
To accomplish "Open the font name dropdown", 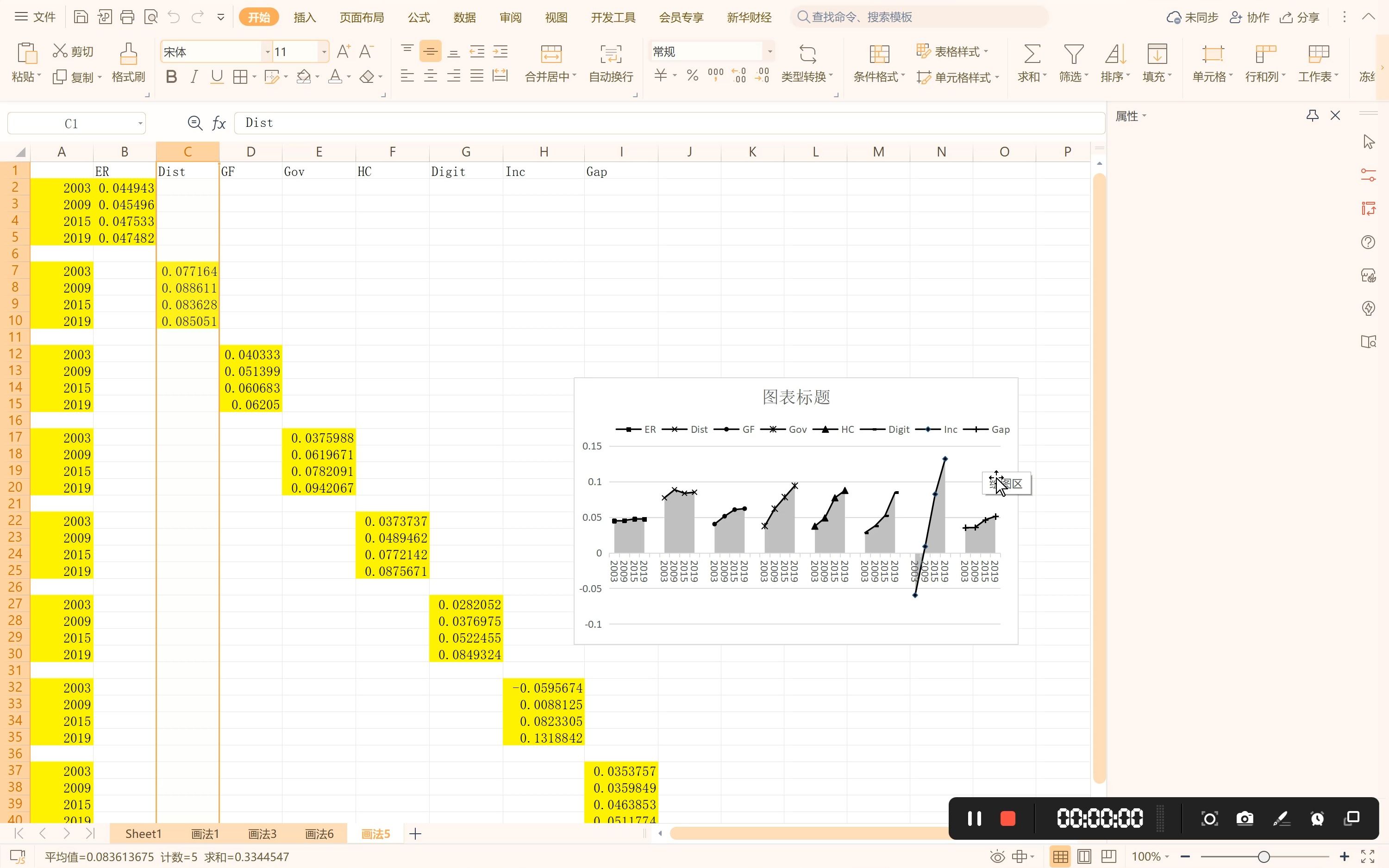I will coord(267,52).
